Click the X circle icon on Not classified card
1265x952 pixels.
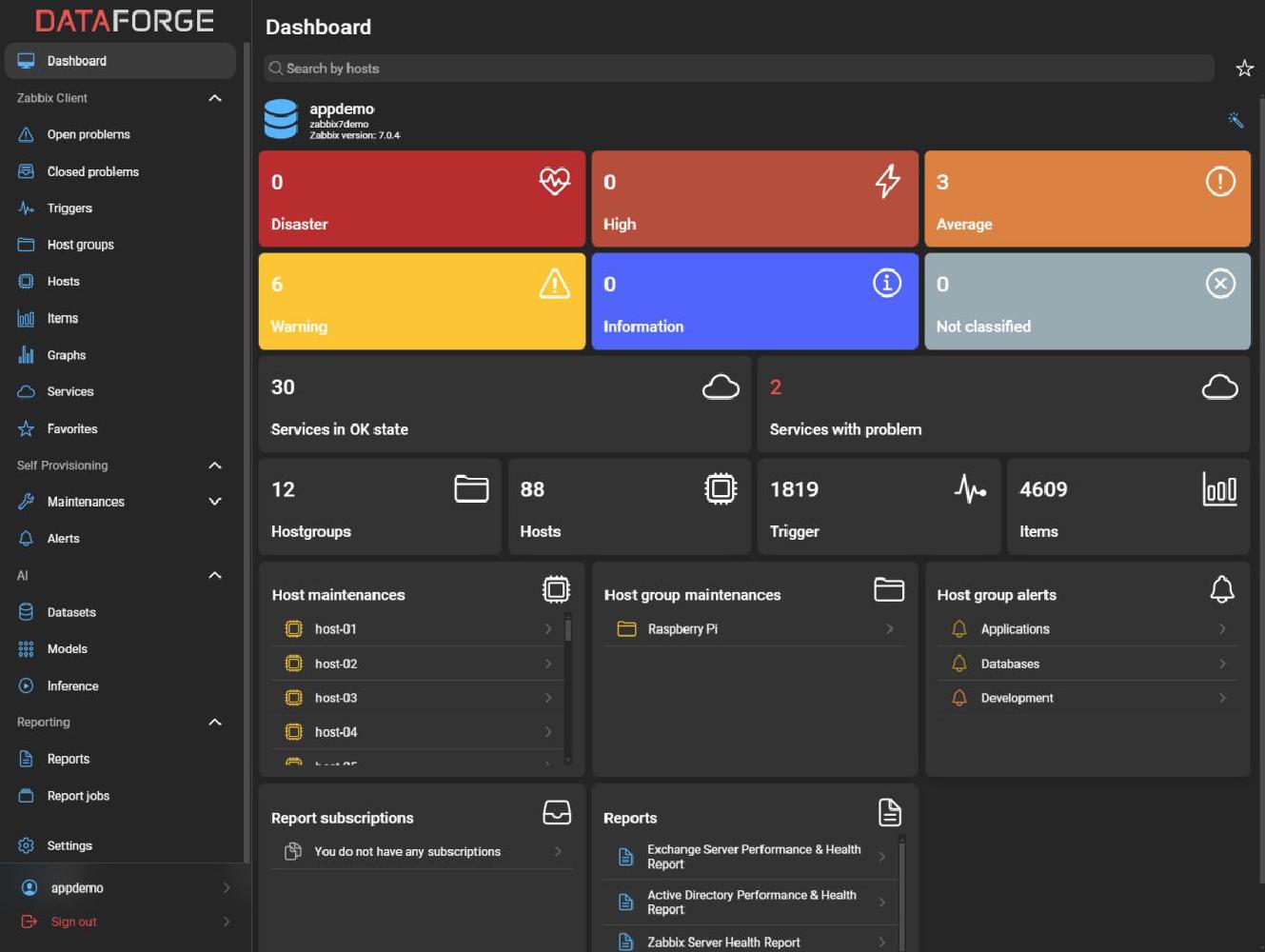(1220, 283)
